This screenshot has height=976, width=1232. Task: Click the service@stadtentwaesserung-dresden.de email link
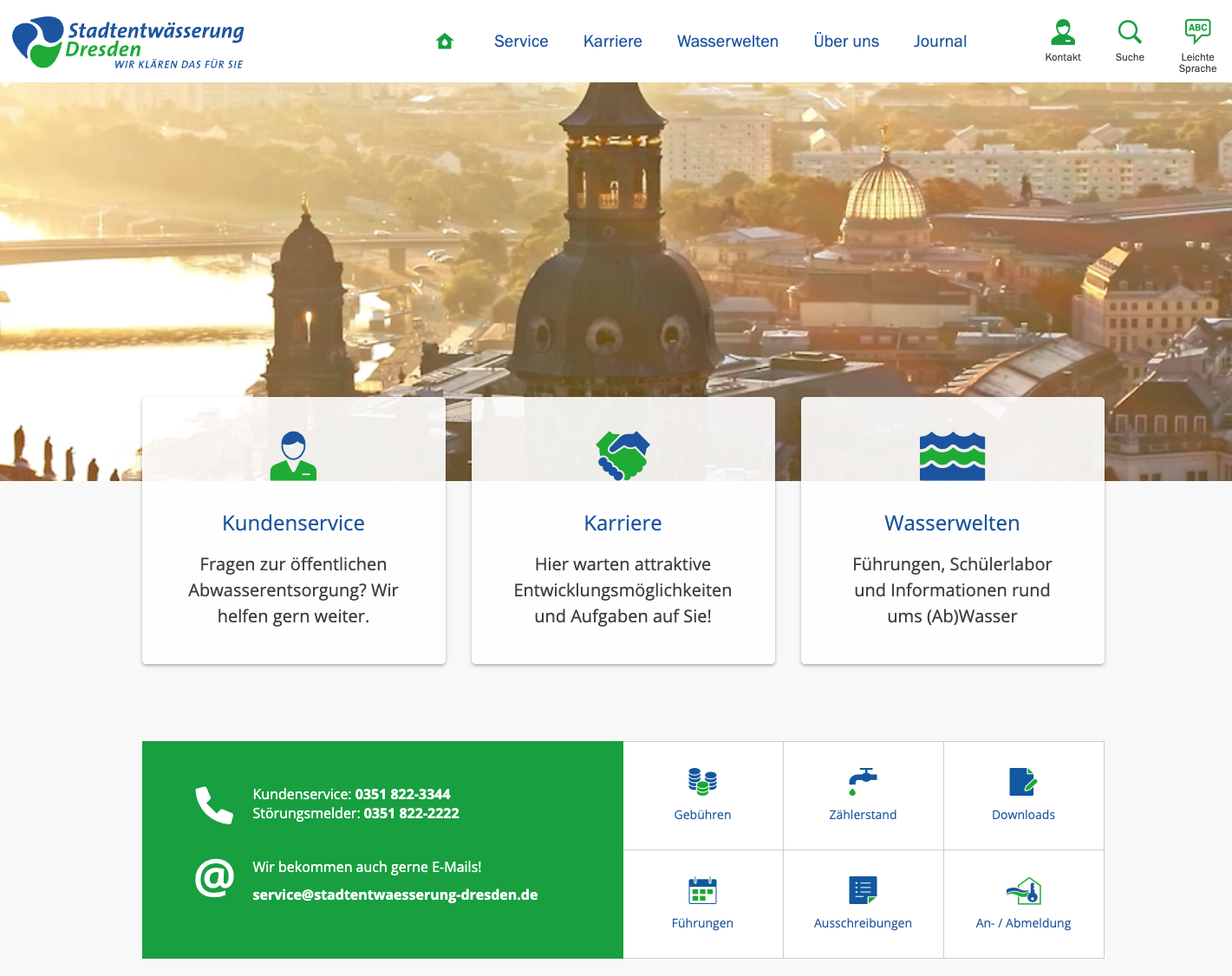(395, 895)
